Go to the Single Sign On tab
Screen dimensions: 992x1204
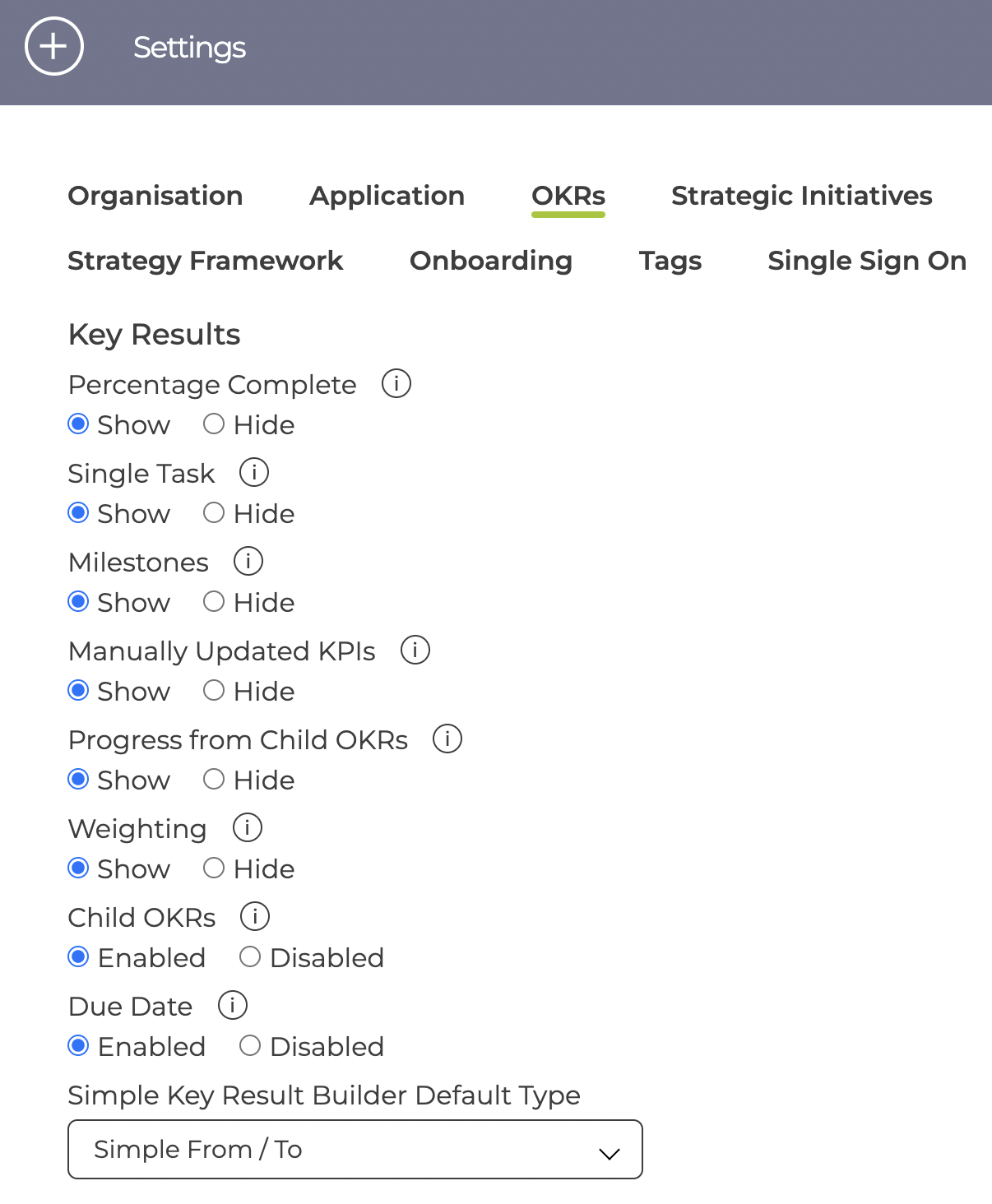(867, 261)
